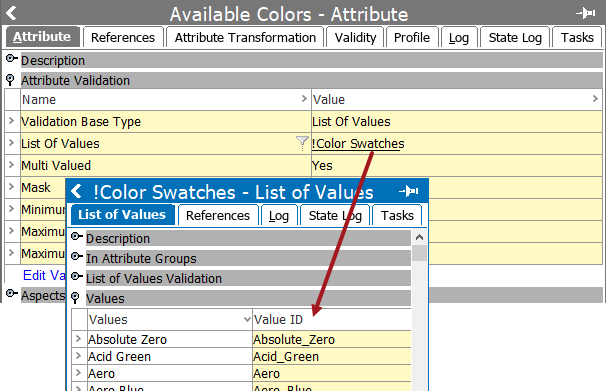This screenshot has height=391, width=606.
Task: Expand the List of Values Validation section
Action: (77, 277)
